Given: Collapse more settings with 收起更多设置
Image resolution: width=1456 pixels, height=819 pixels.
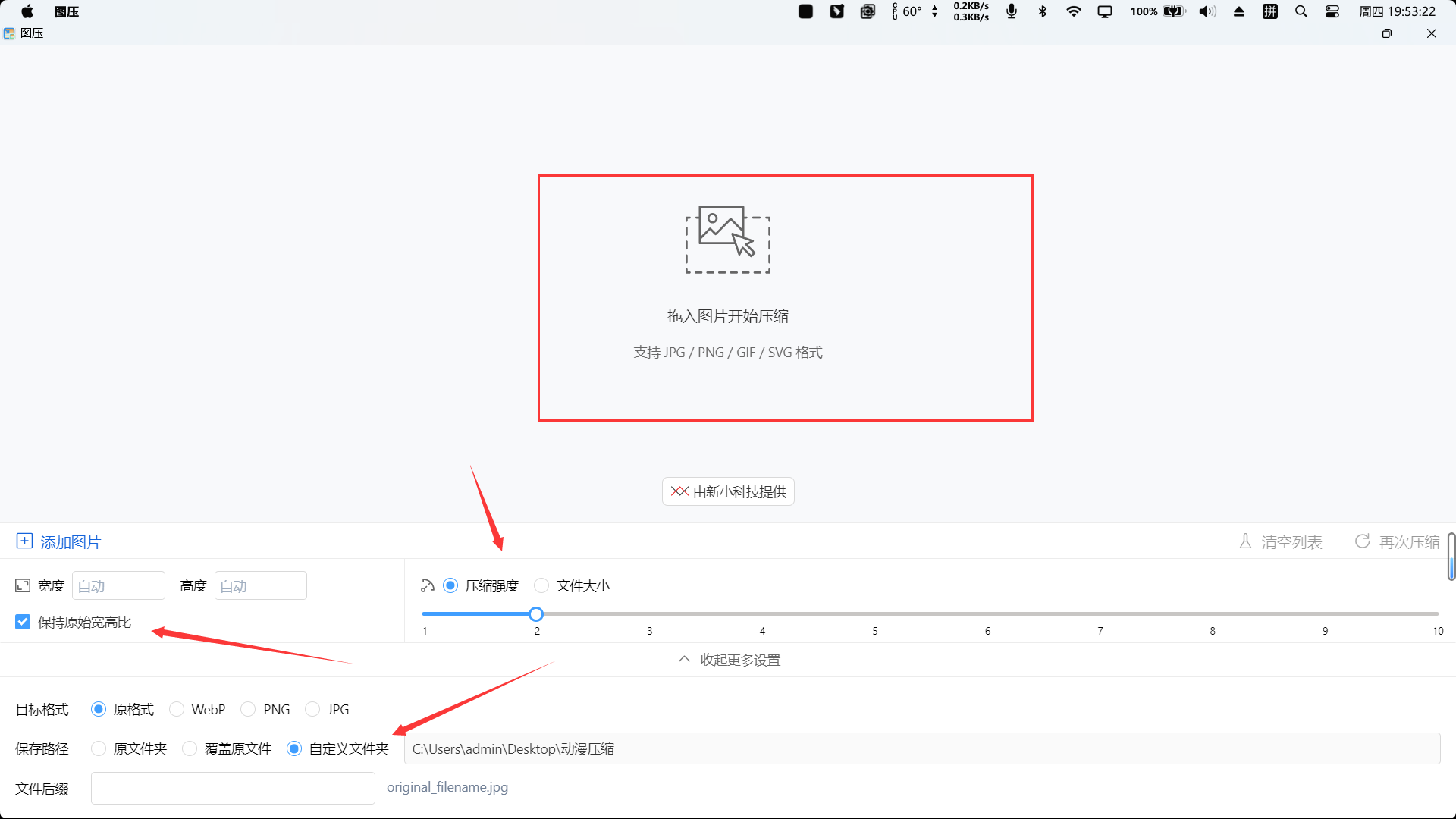Looking at the screenshot, I should pos(729,660).
